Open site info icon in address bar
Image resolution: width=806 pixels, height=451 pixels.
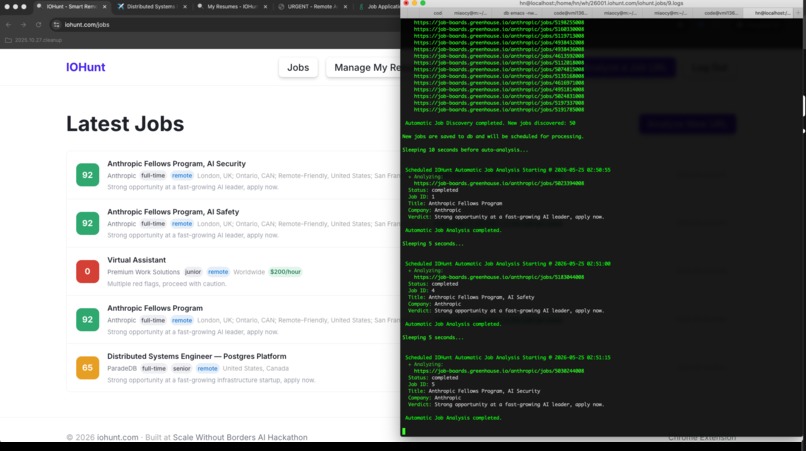pyautogui.click(x=57, y=25)
